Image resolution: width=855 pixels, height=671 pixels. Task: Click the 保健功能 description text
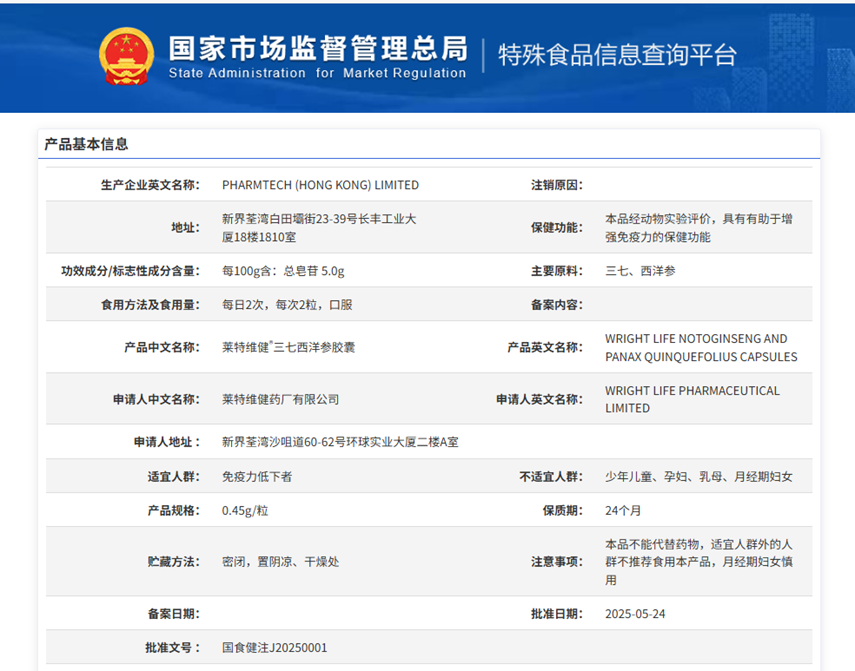pyautogui.click(x=698, y=227)
